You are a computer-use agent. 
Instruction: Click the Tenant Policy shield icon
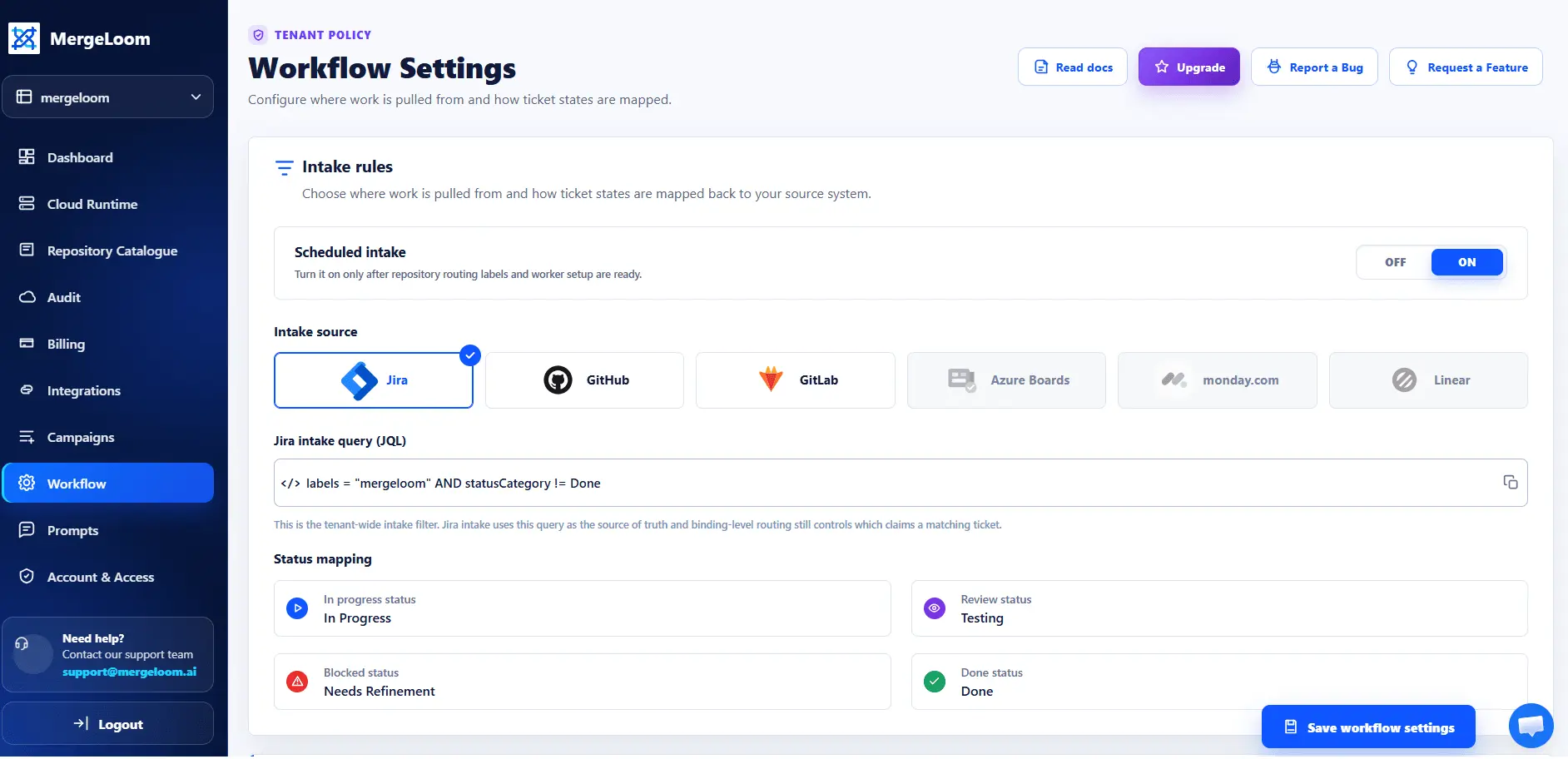258,35
